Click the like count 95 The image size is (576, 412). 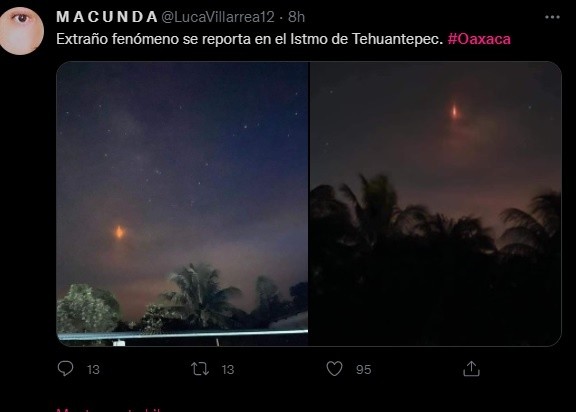[x=363, y=369]
